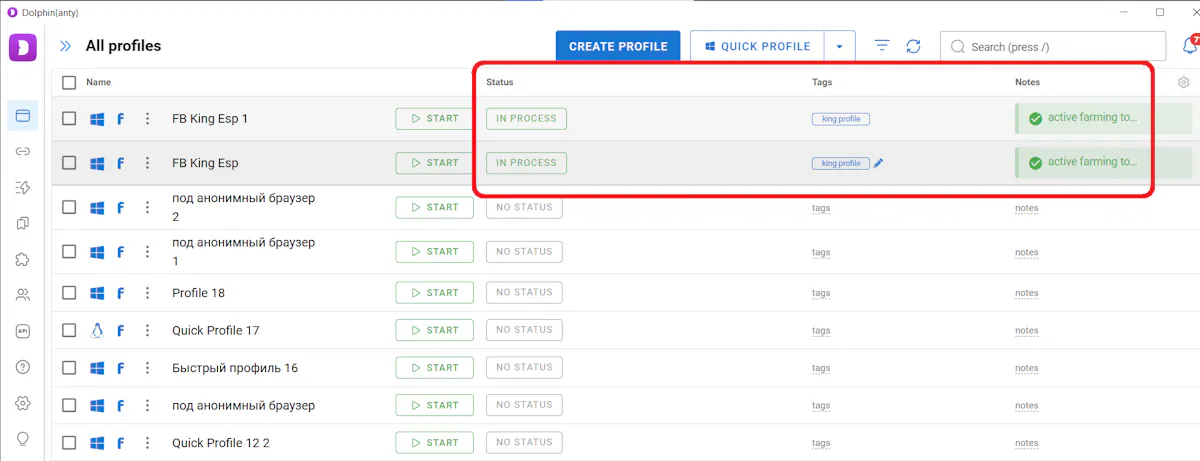Start the FB King Esp profile
The image size is (1200, 461).
[434, 163]
